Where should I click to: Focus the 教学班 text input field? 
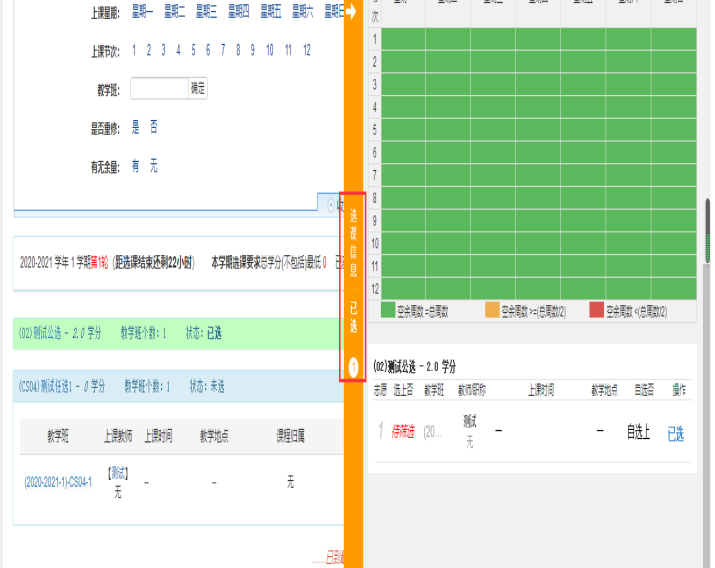point(160,88)
